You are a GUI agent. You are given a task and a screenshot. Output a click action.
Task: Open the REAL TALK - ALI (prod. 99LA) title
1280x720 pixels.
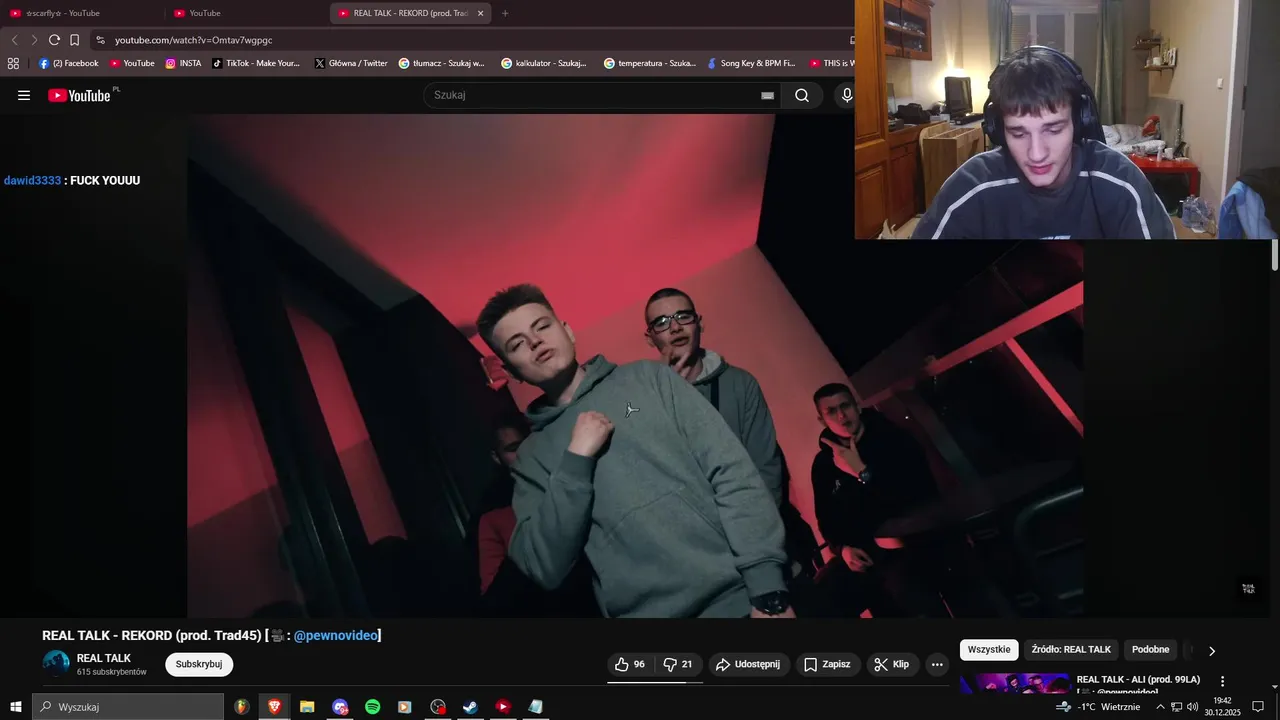click(1138, 679)
